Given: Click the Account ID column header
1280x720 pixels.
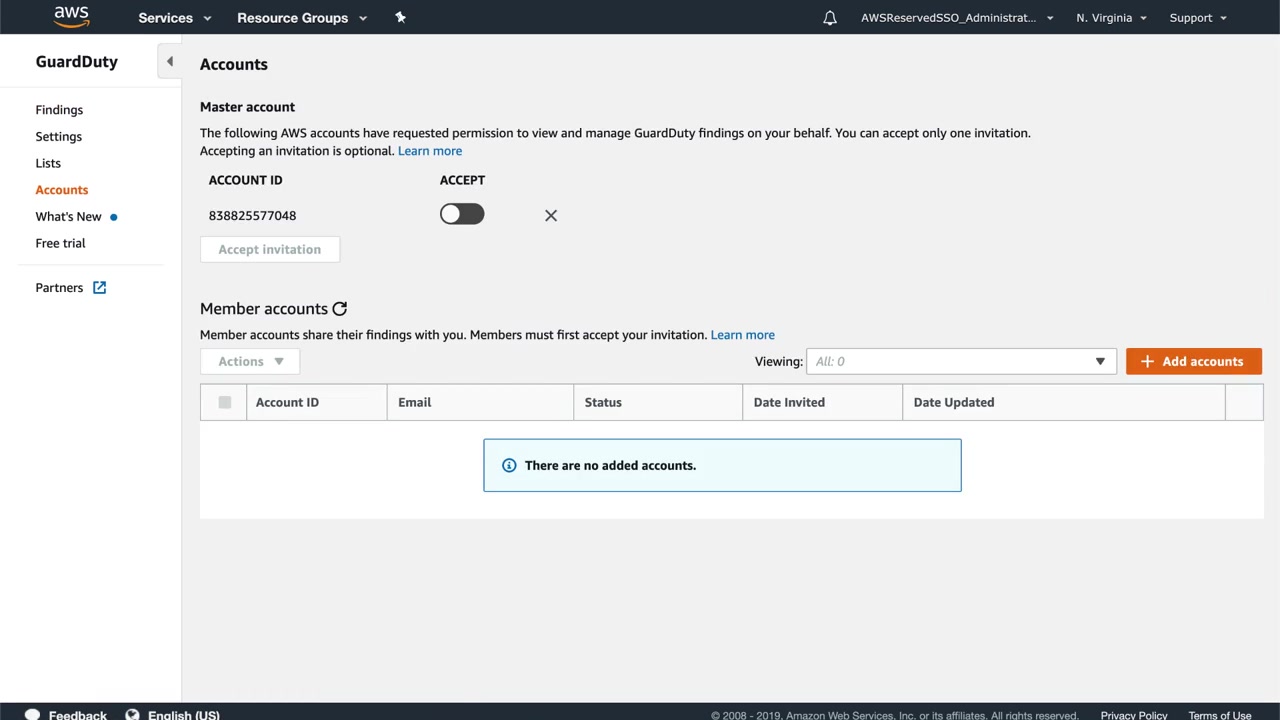Looking at the screenshot, I should (287, 402).
